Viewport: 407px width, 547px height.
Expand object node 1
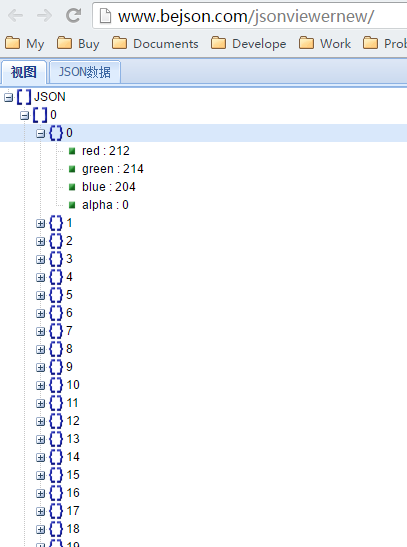pos(40,223)
